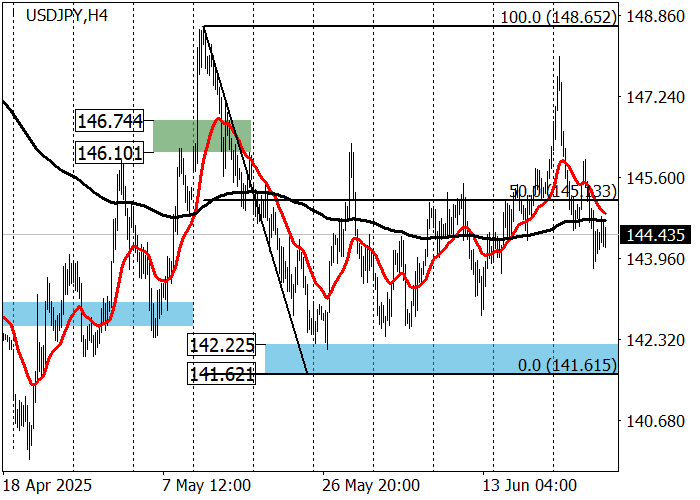
Task: Select the Fibonacci 50.0 level label
Action: (562, 191)
